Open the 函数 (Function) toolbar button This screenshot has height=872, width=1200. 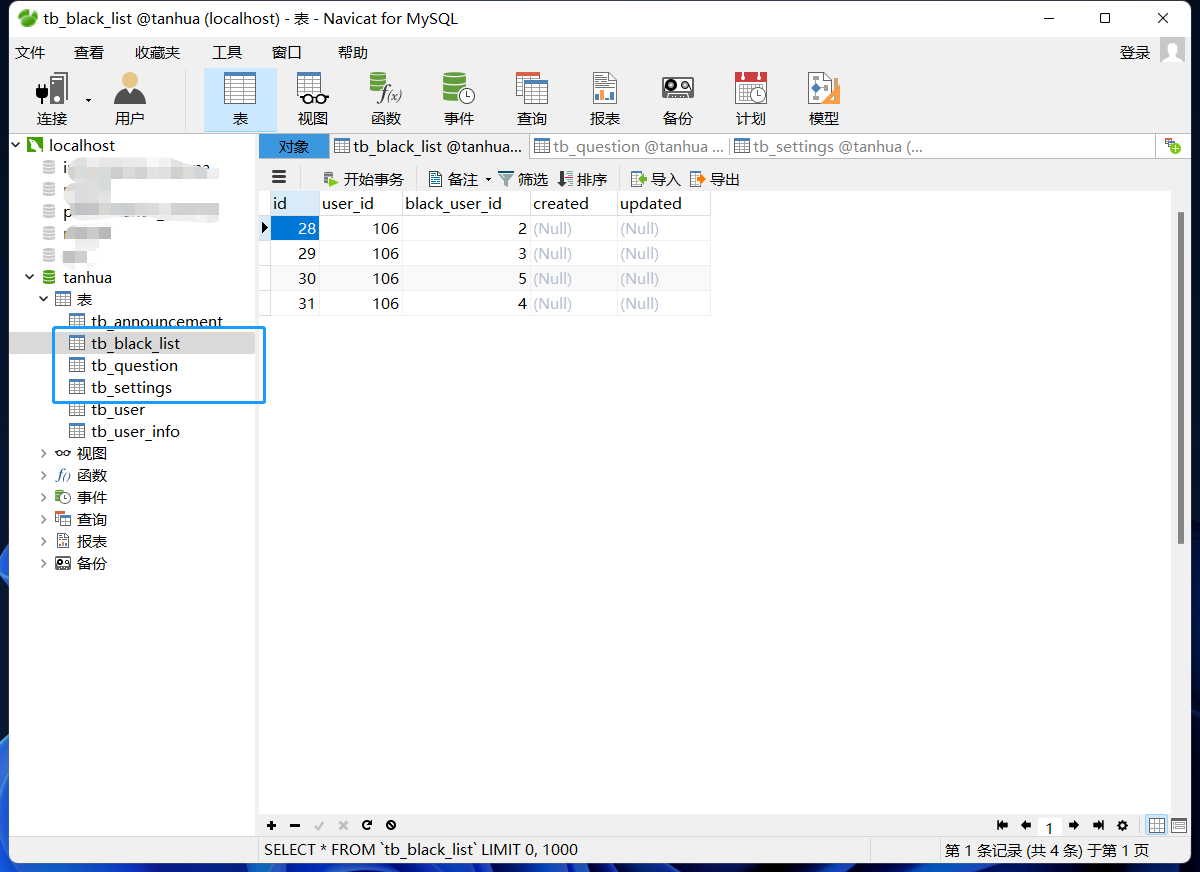pos(386,100)
